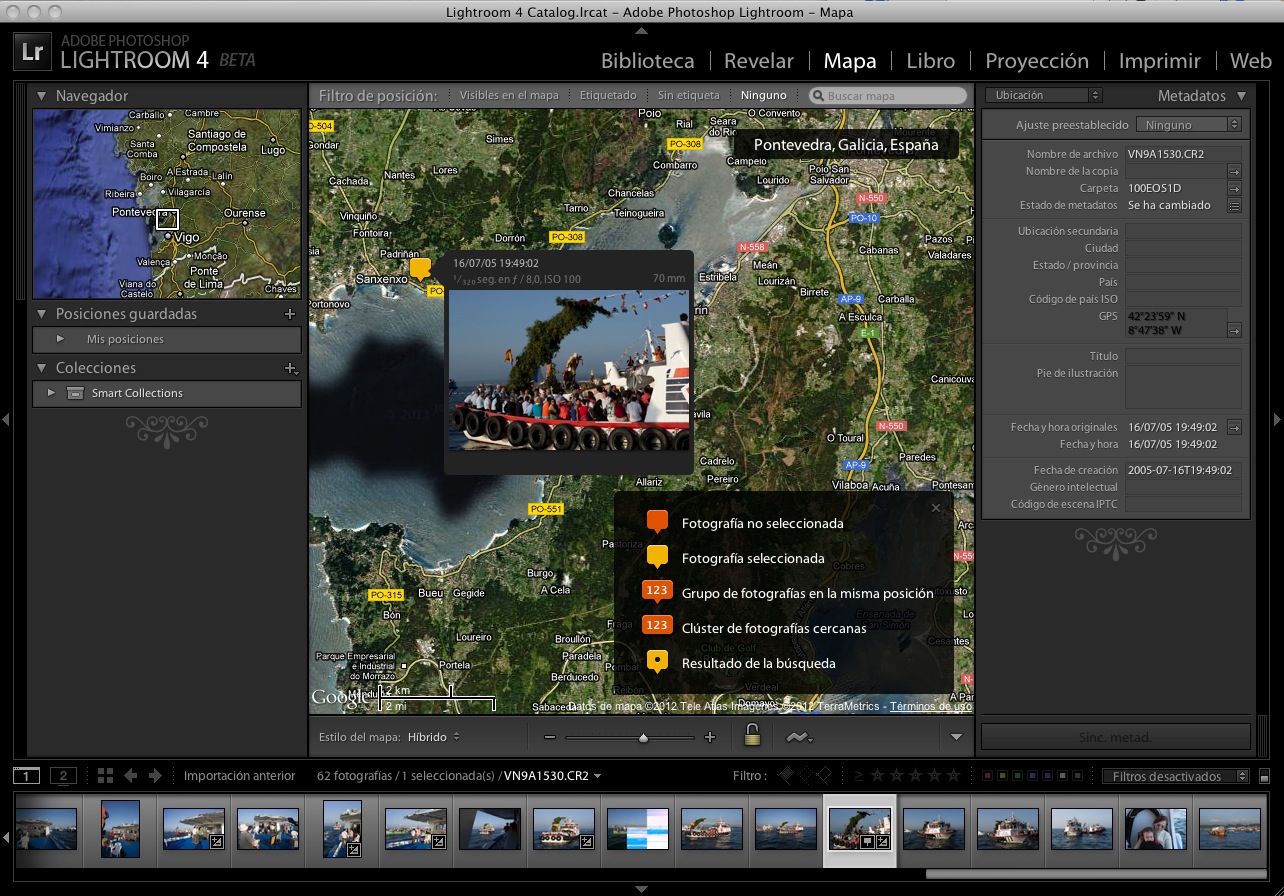This screenshot has height=896, width=1284.
Task: Collapse Posiciones guardadas panel
Action: [x=42, y=314]
